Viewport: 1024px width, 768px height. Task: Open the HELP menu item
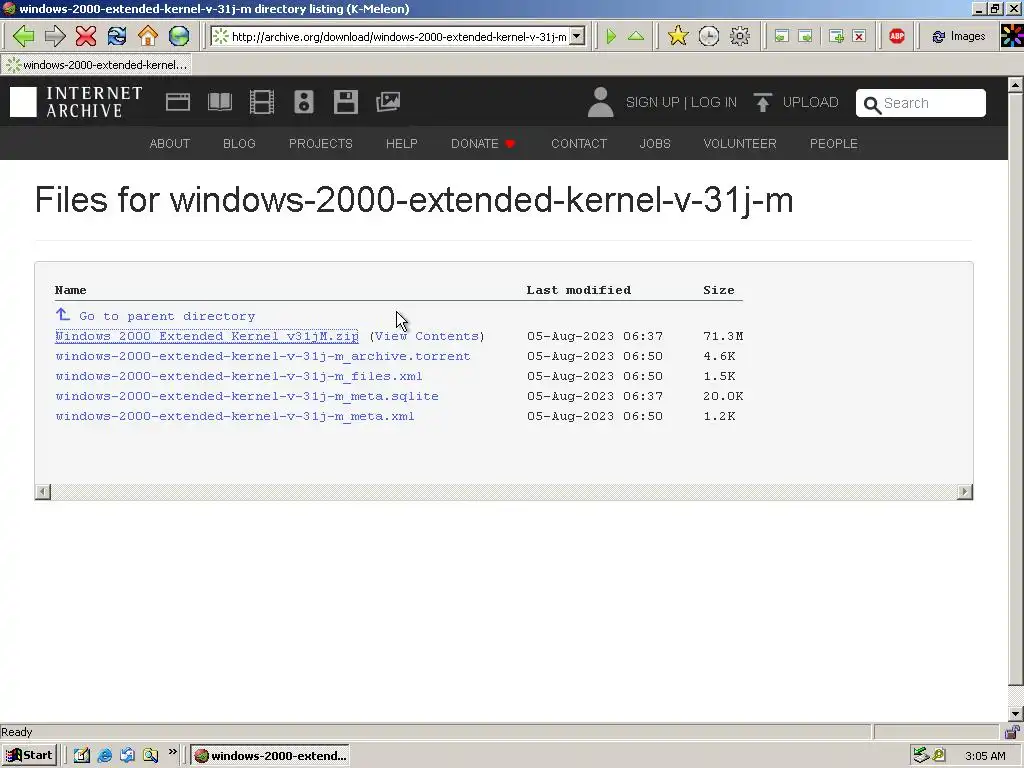coord(402,144)
